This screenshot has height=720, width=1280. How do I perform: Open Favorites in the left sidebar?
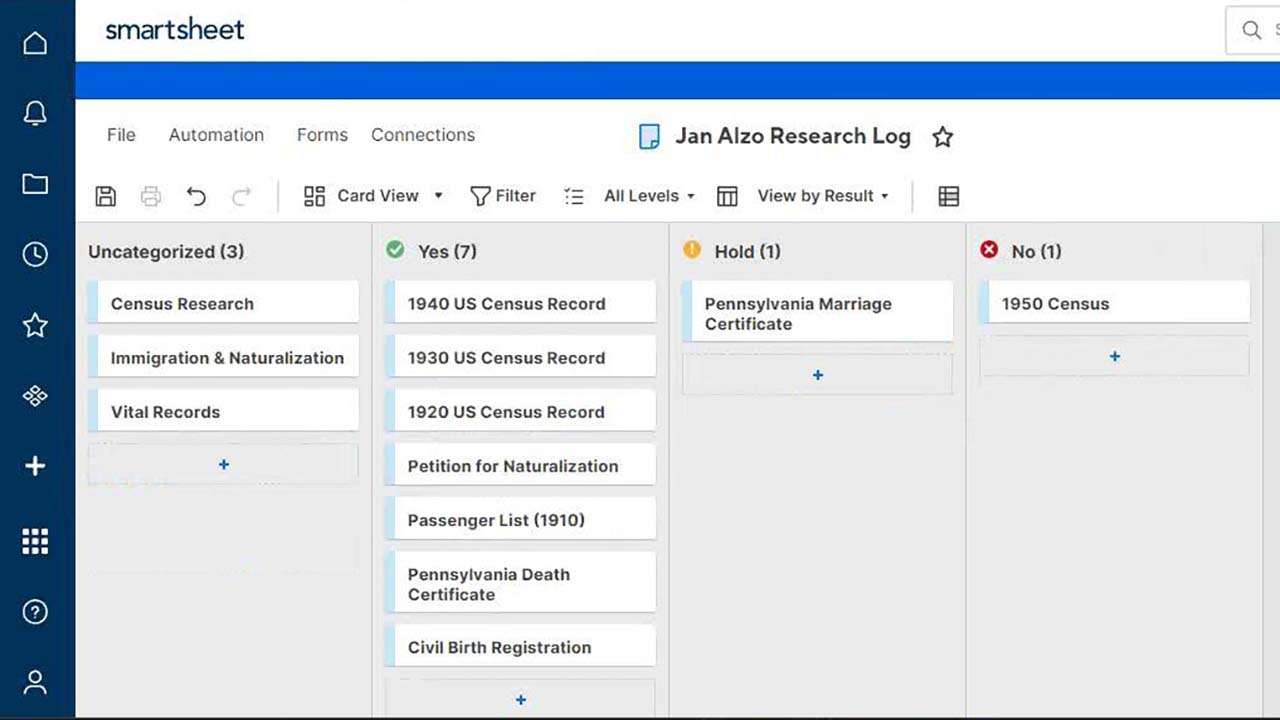(x=35, y=325)
